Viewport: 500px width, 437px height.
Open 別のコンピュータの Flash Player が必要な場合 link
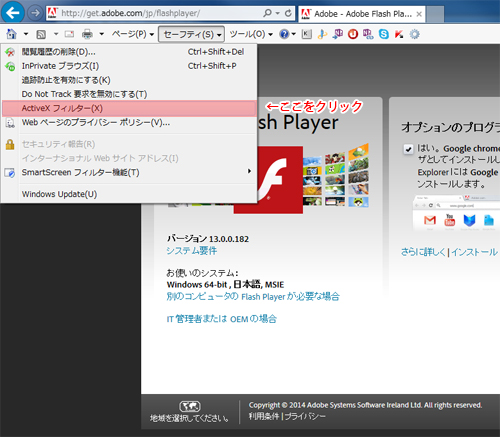tap(253, 296)
